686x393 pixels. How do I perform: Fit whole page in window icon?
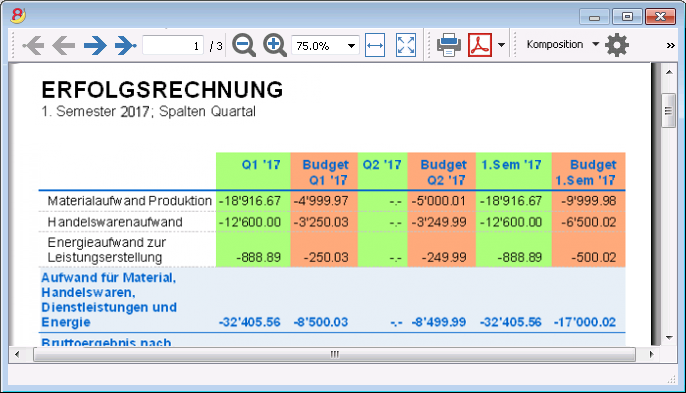(x=406, y=45)
